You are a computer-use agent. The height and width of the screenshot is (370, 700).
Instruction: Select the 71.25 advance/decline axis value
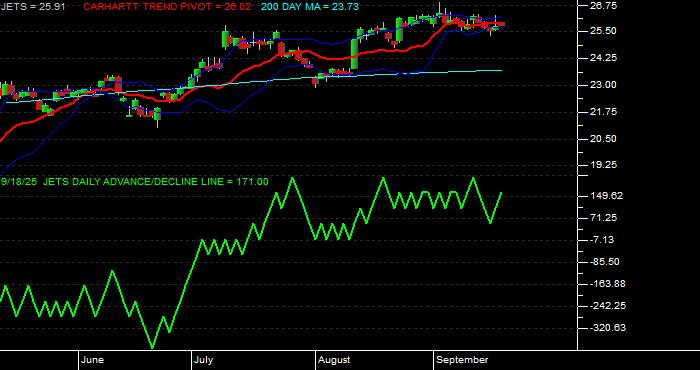click(x=604, y=218)
